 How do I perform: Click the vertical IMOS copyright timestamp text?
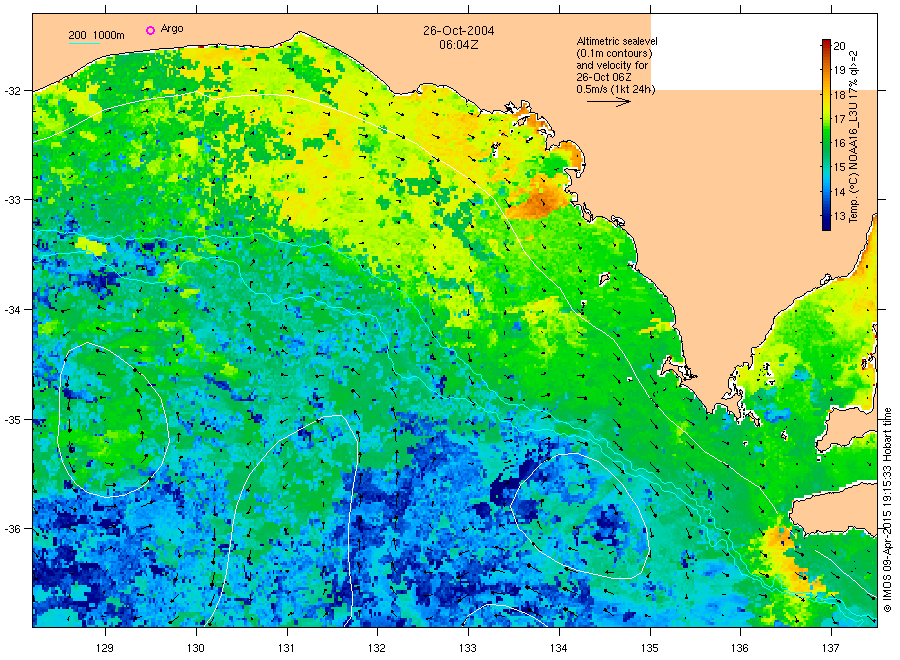click(887, 510)
